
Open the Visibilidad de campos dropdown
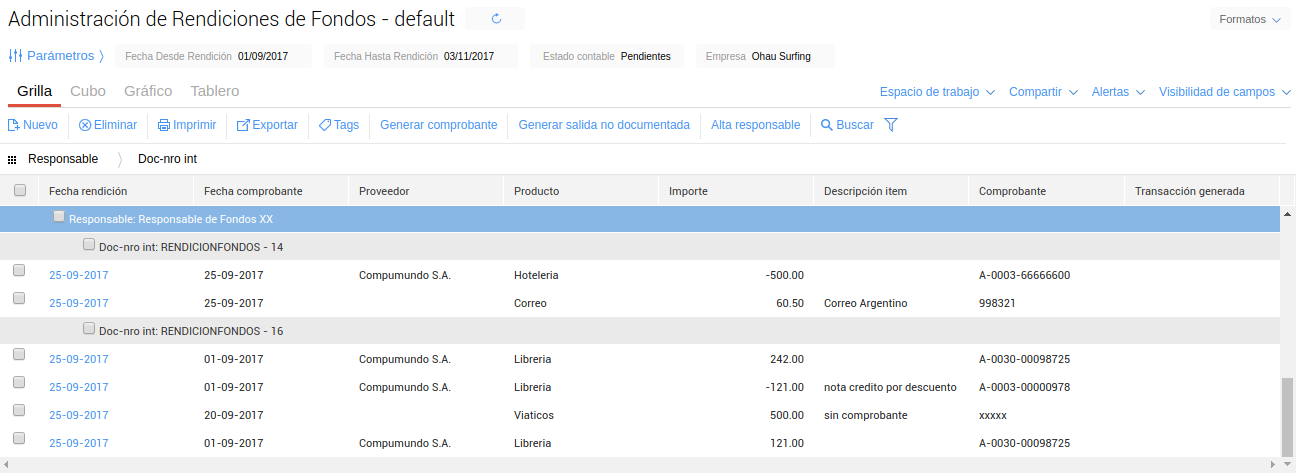point(1224,92)
